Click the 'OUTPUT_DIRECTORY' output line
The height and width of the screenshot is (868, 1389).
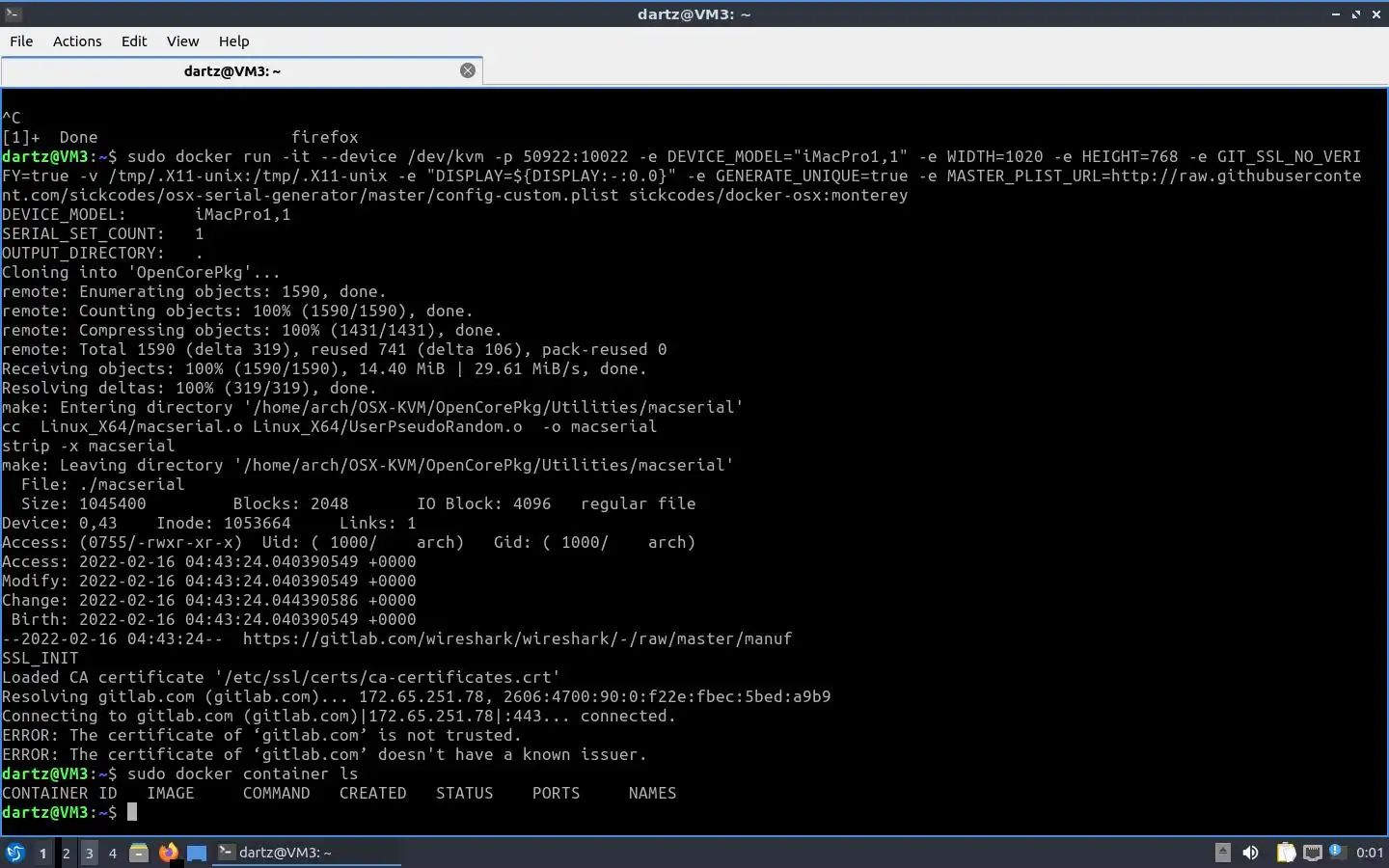point(103,253)
